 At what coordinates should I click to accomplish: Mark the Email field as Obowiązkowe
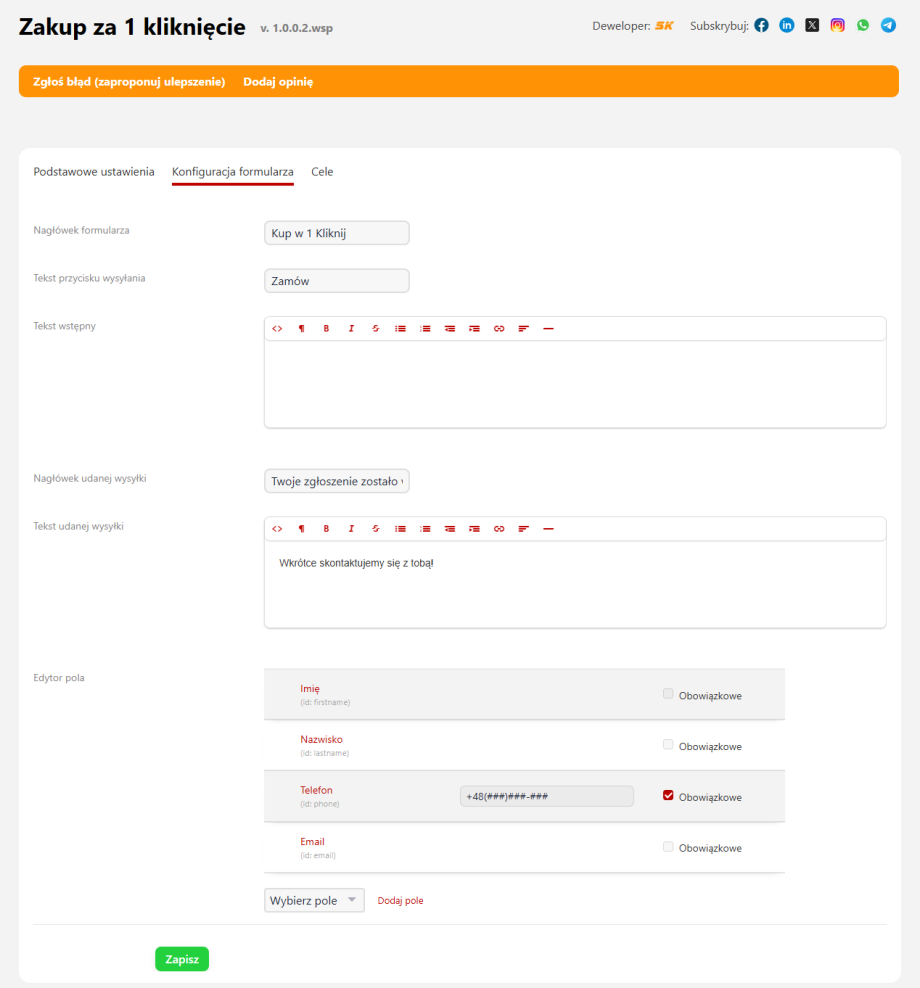click(x=668, y=847)
